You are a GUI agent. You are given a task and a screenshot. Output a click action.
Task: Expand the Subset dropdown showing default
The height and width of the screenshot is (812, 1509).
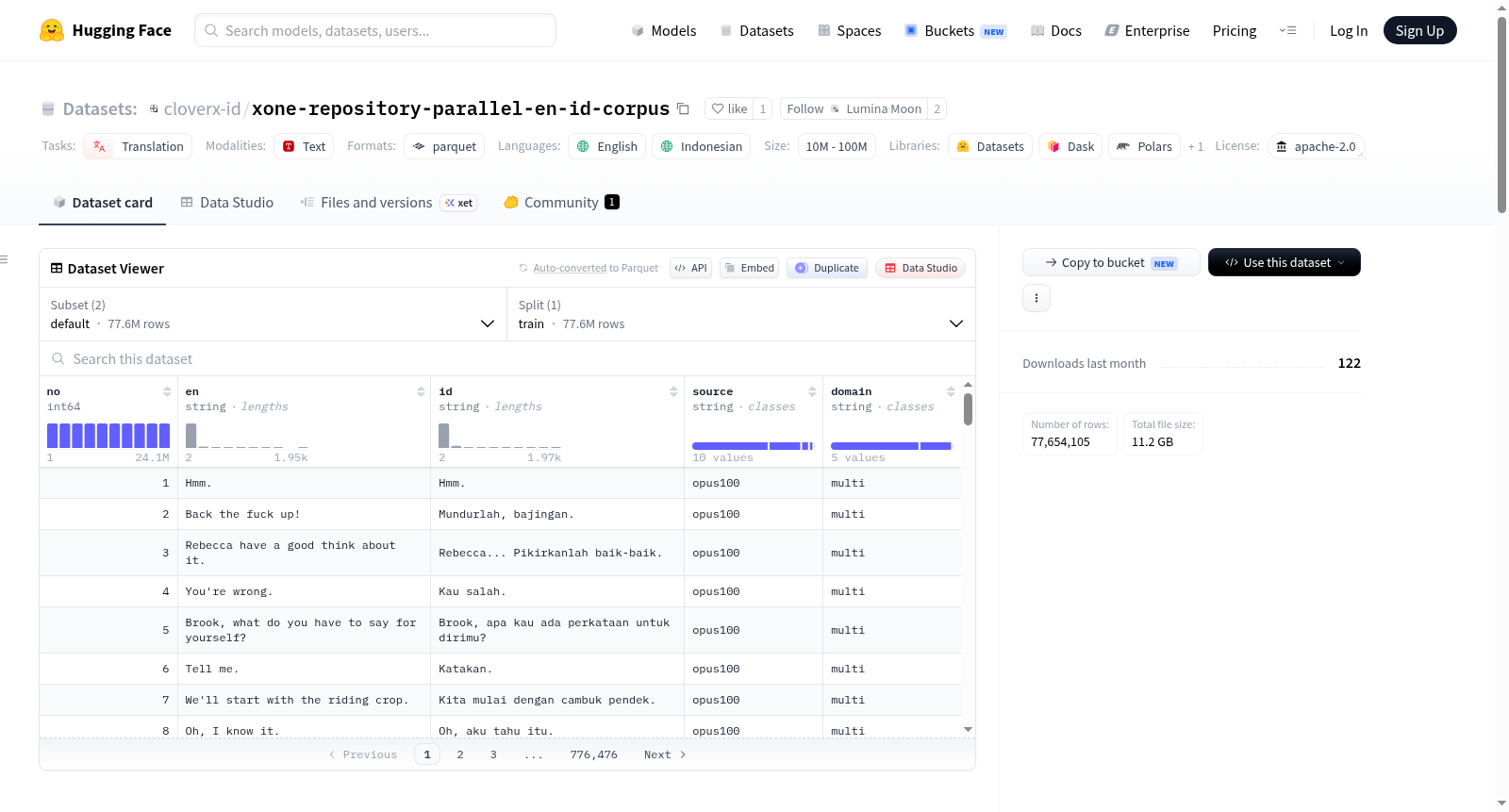[273, 314]
